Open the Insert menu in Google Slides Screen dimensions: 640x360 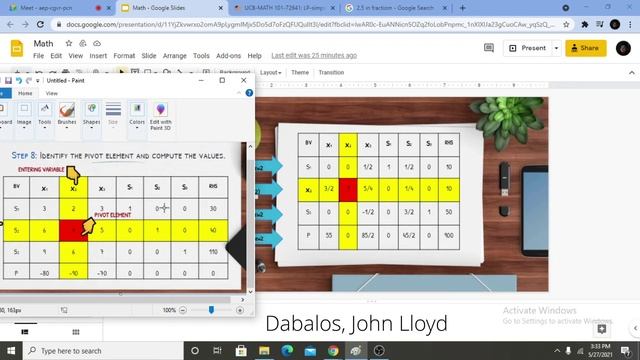(x=98, y=56)
